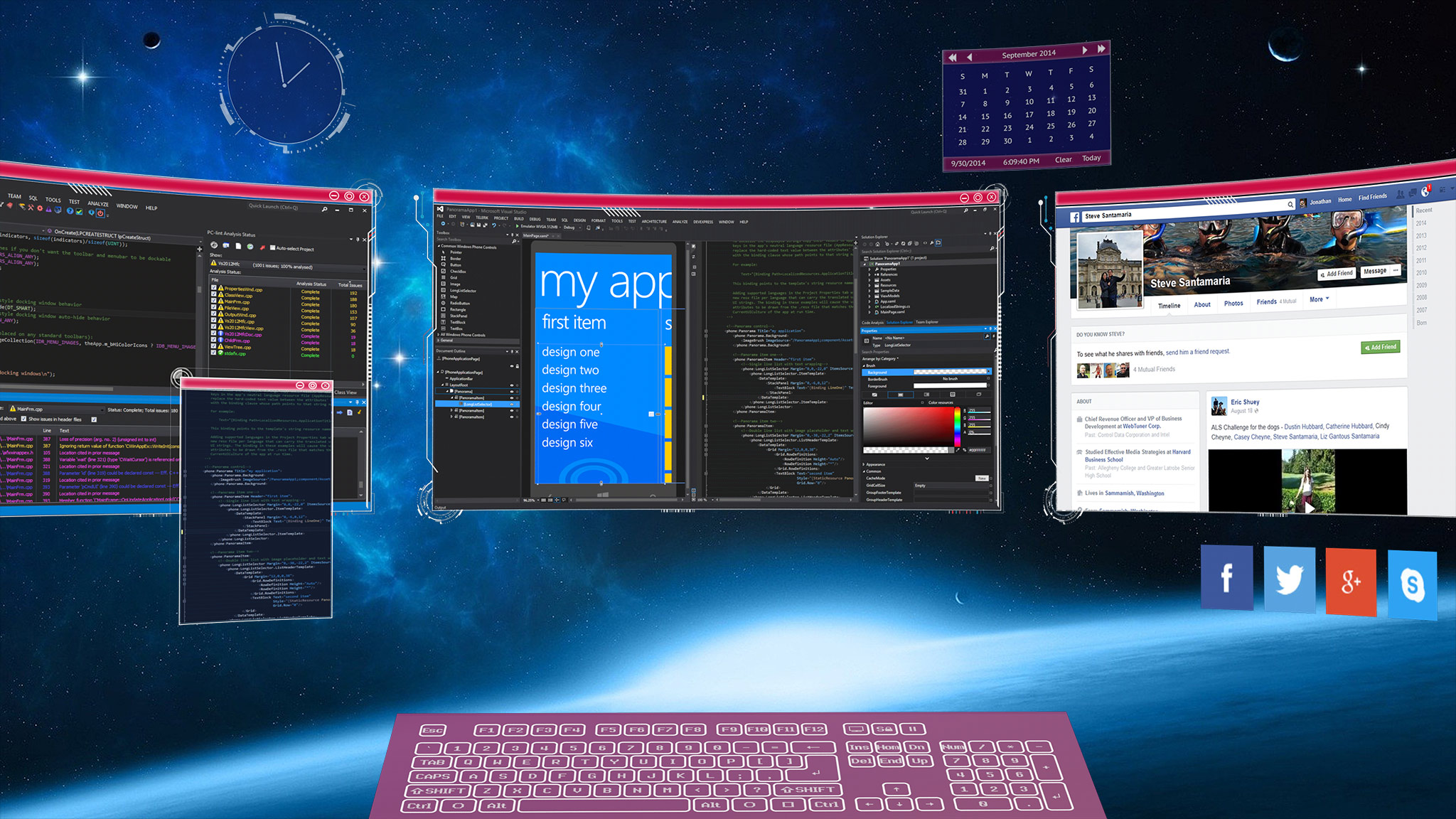Image resolution: width=1456 pixels, height=819 pixels.
Task: Toggle Auto-select Project checkbox
Action: click(272, 248)
